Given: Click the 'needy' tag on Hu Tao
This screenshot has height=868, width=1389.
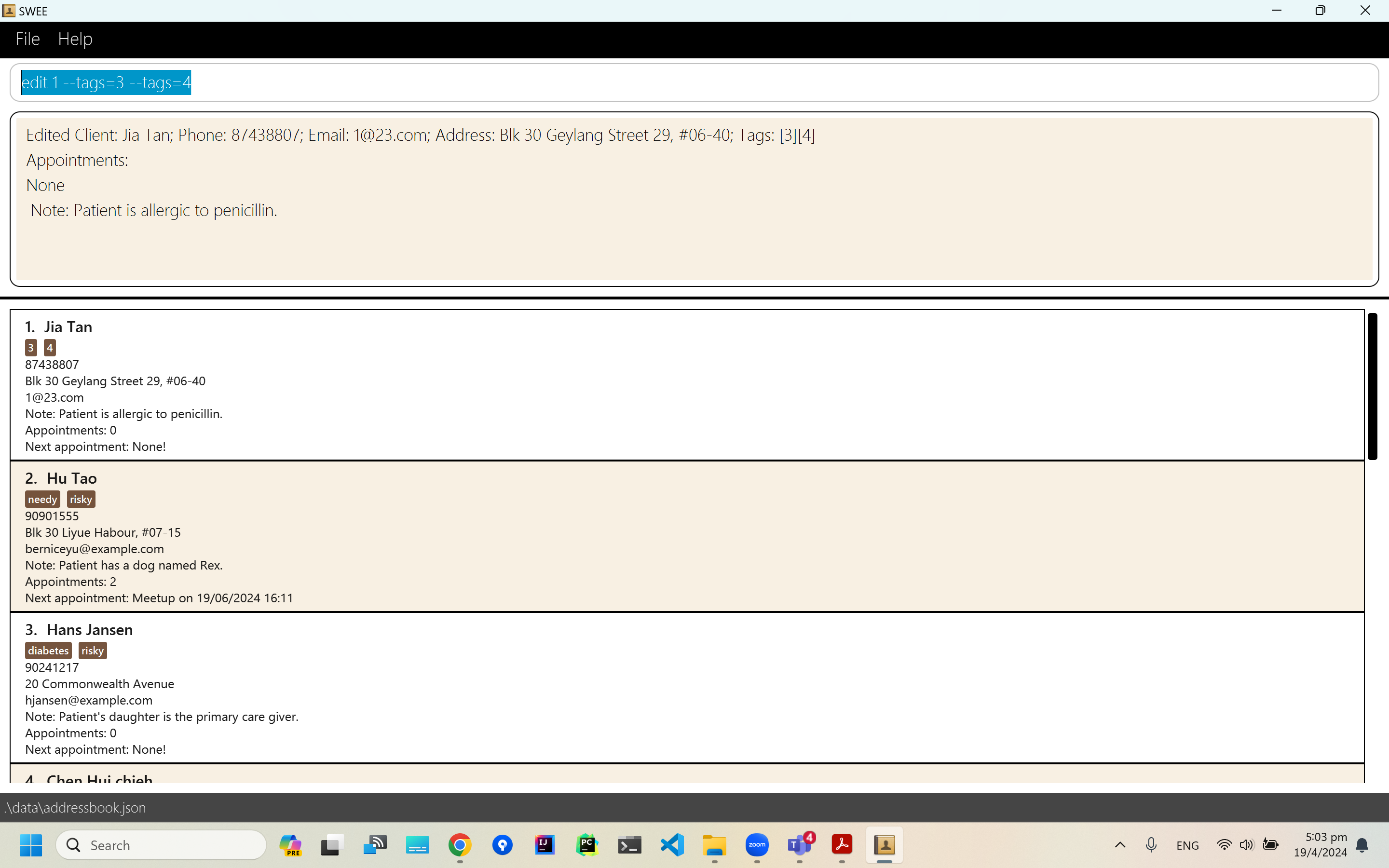Looking at the screenshot, I should [42, 499].
